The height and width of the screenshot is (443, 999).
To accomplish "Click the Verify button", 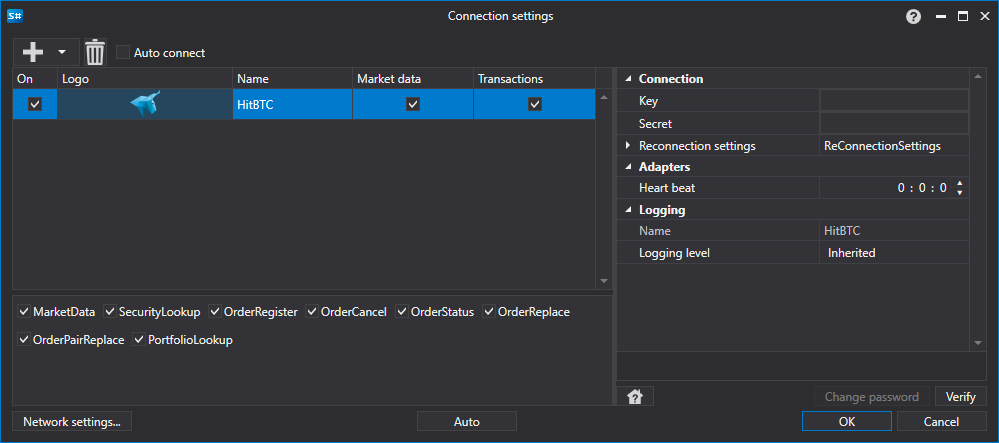I will (961, 396).
